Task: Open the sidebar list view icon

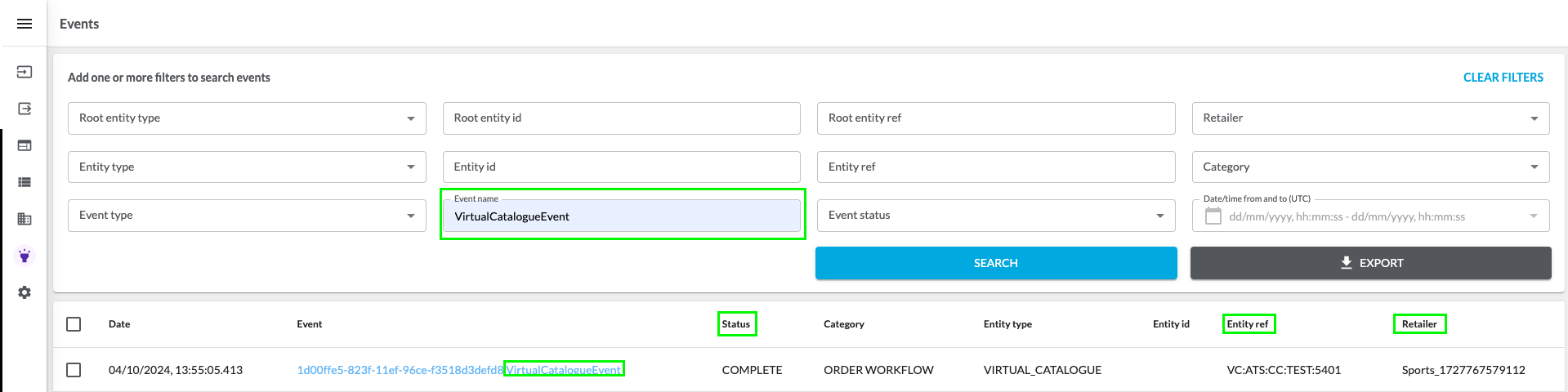Action: coord(25,182)
